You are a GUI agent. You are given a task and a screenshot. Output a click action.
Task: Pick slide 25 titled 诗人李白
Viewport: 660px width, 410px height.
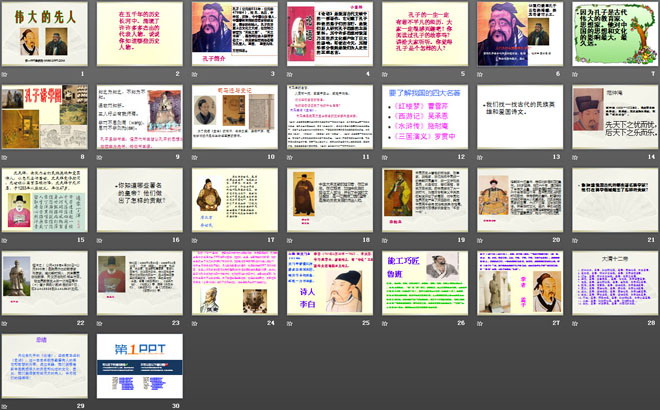point(330,283)
